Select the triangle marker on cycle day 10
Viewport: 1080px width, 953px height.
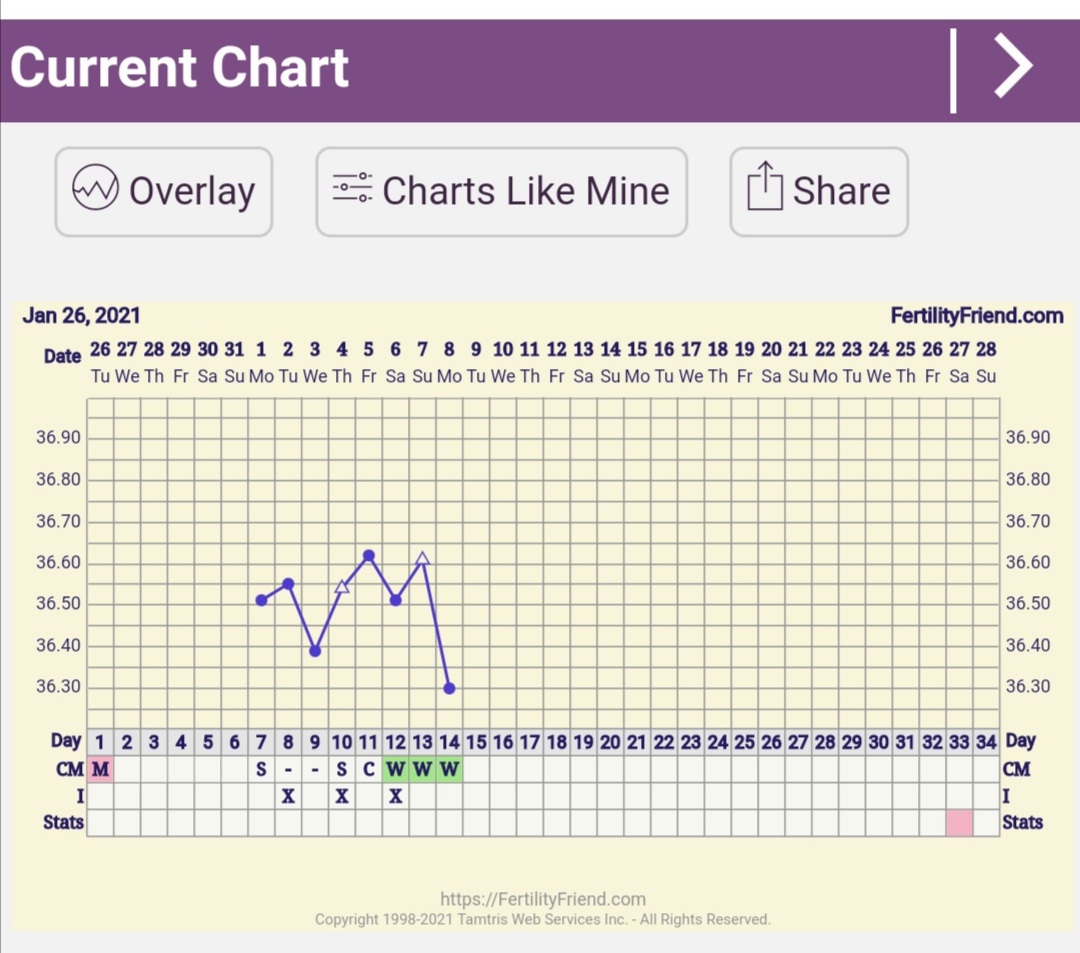click(342, 586)
